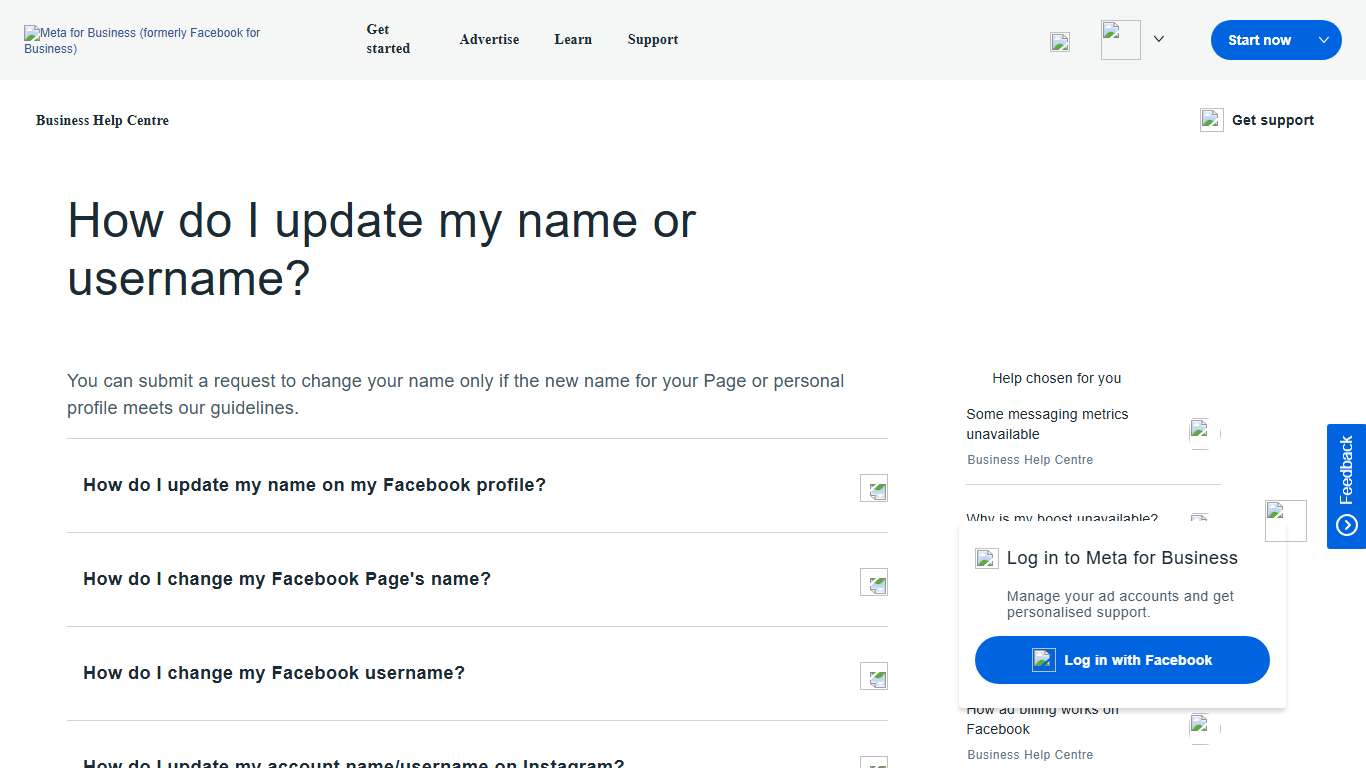The width and height of the screenshot is (1366, 768).
Task: Click Log in with Facebook
Action: (1121, 660)
